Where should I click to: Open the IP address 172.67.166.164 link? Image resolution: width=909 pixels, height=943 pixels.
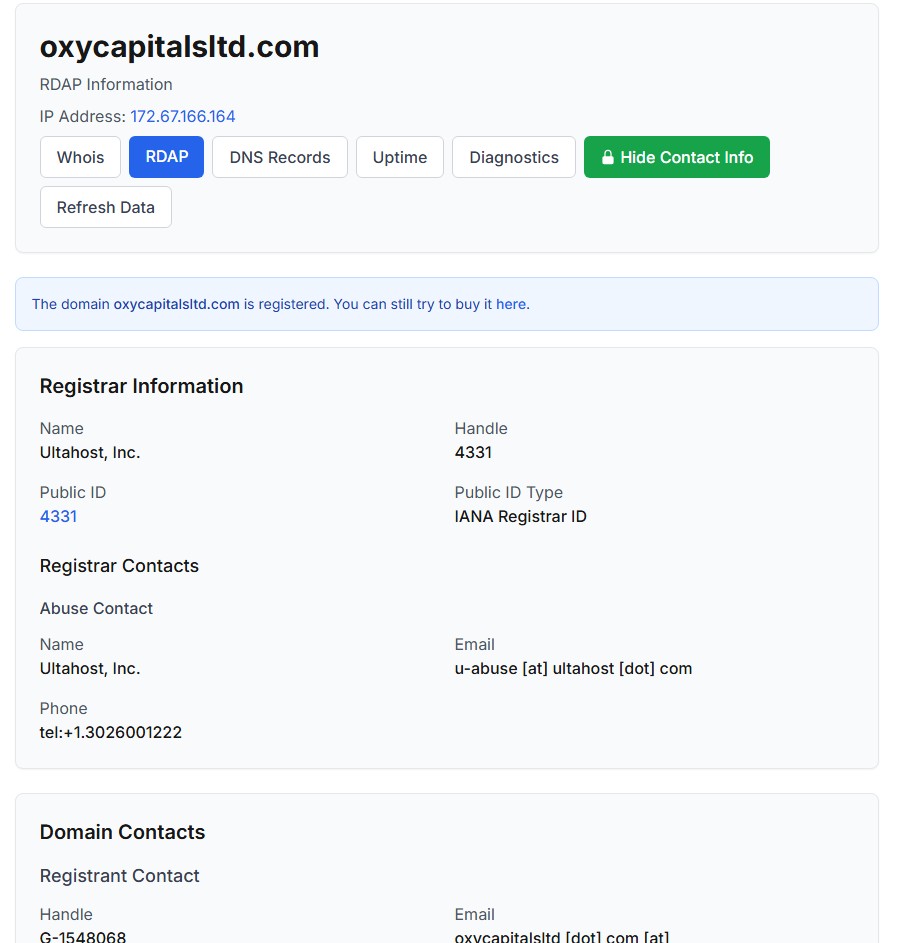click(183, 116)
